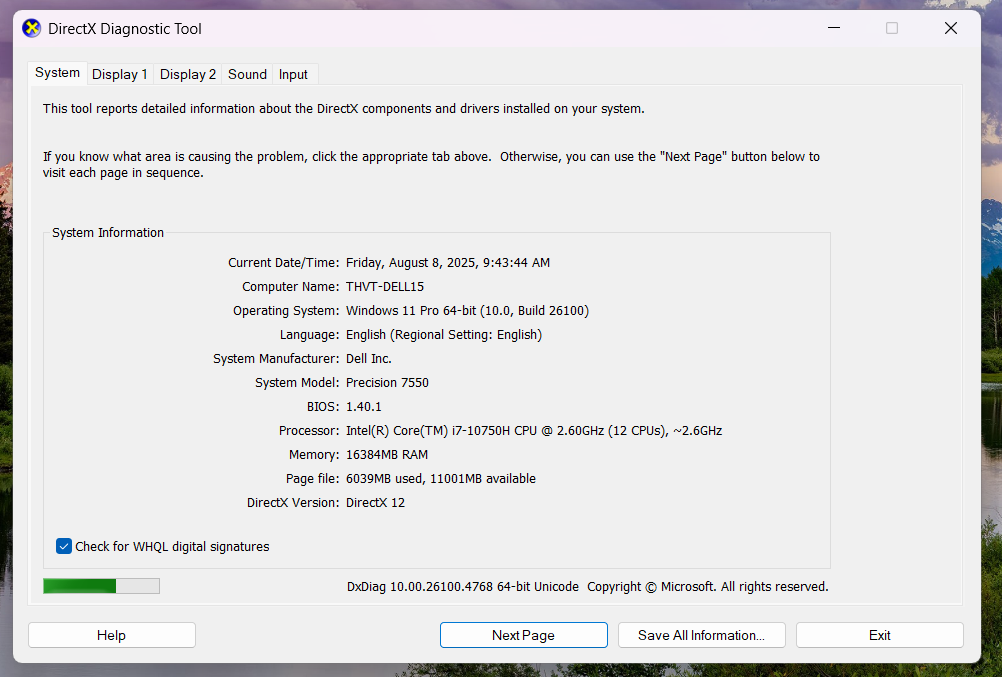Click the DxDiag 10.00.26100.4768 version text
The height and width of the screenshot is (677, 1002).
point(463,586)
